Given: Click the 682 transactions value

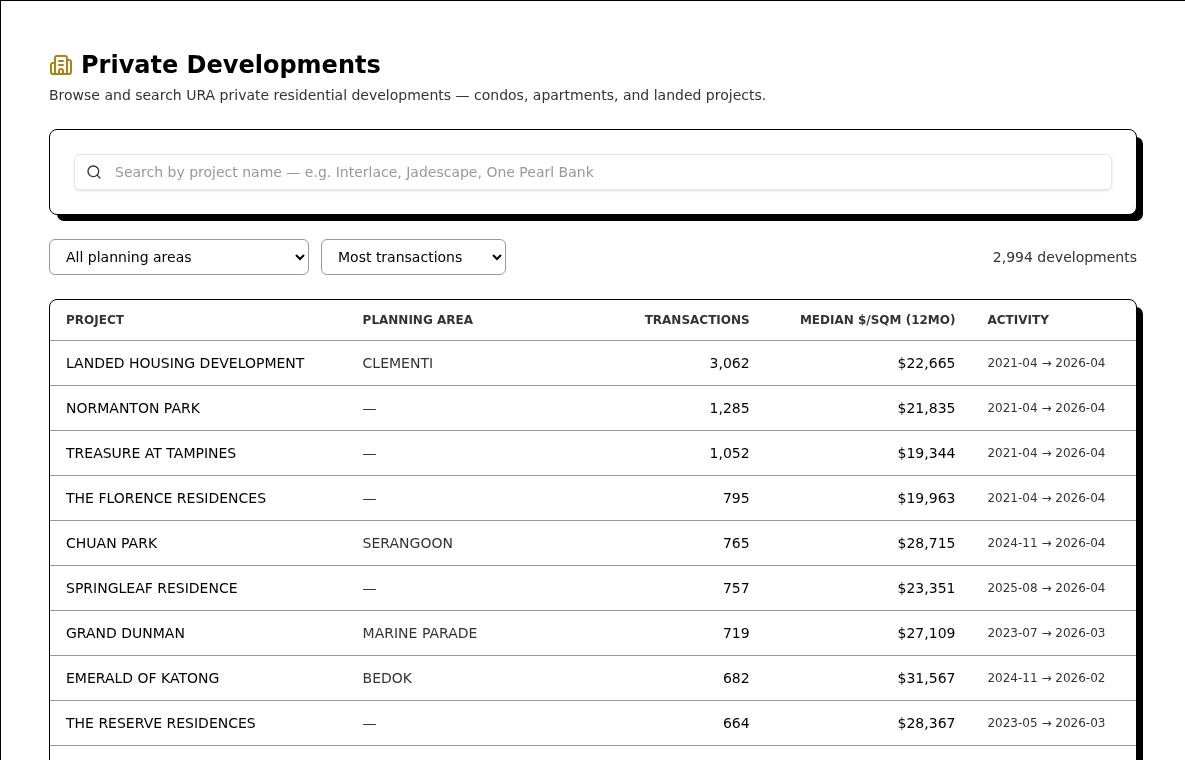Looking at the screenshot, I should point(736,678).
